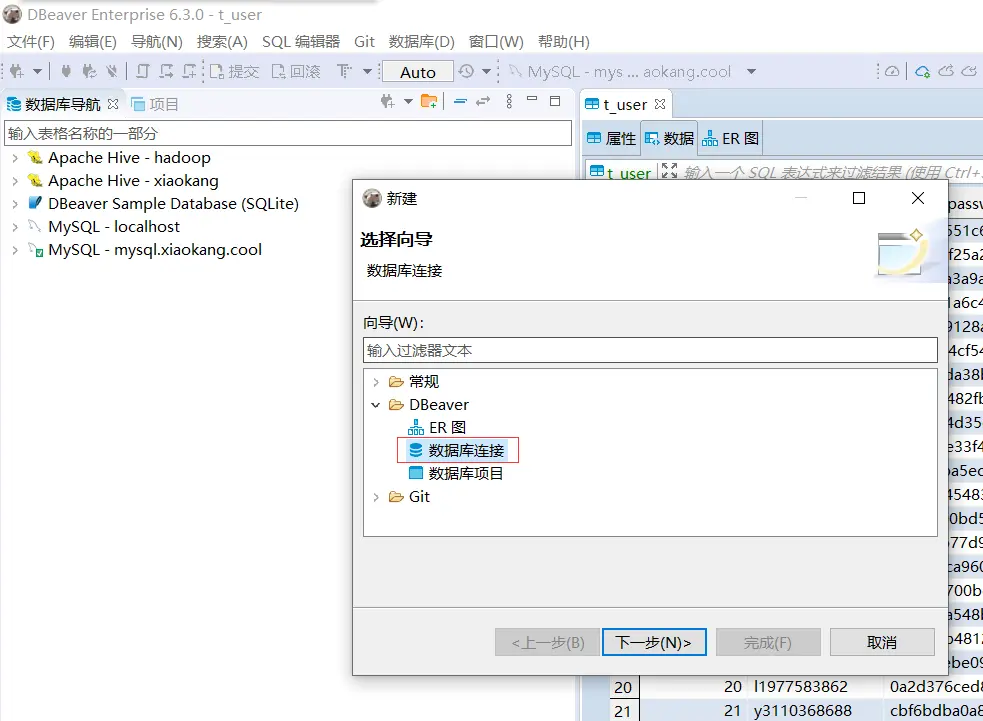Open the 帮助(H) menu
This screenshot has height=721, width=983.
coord(564,41)
